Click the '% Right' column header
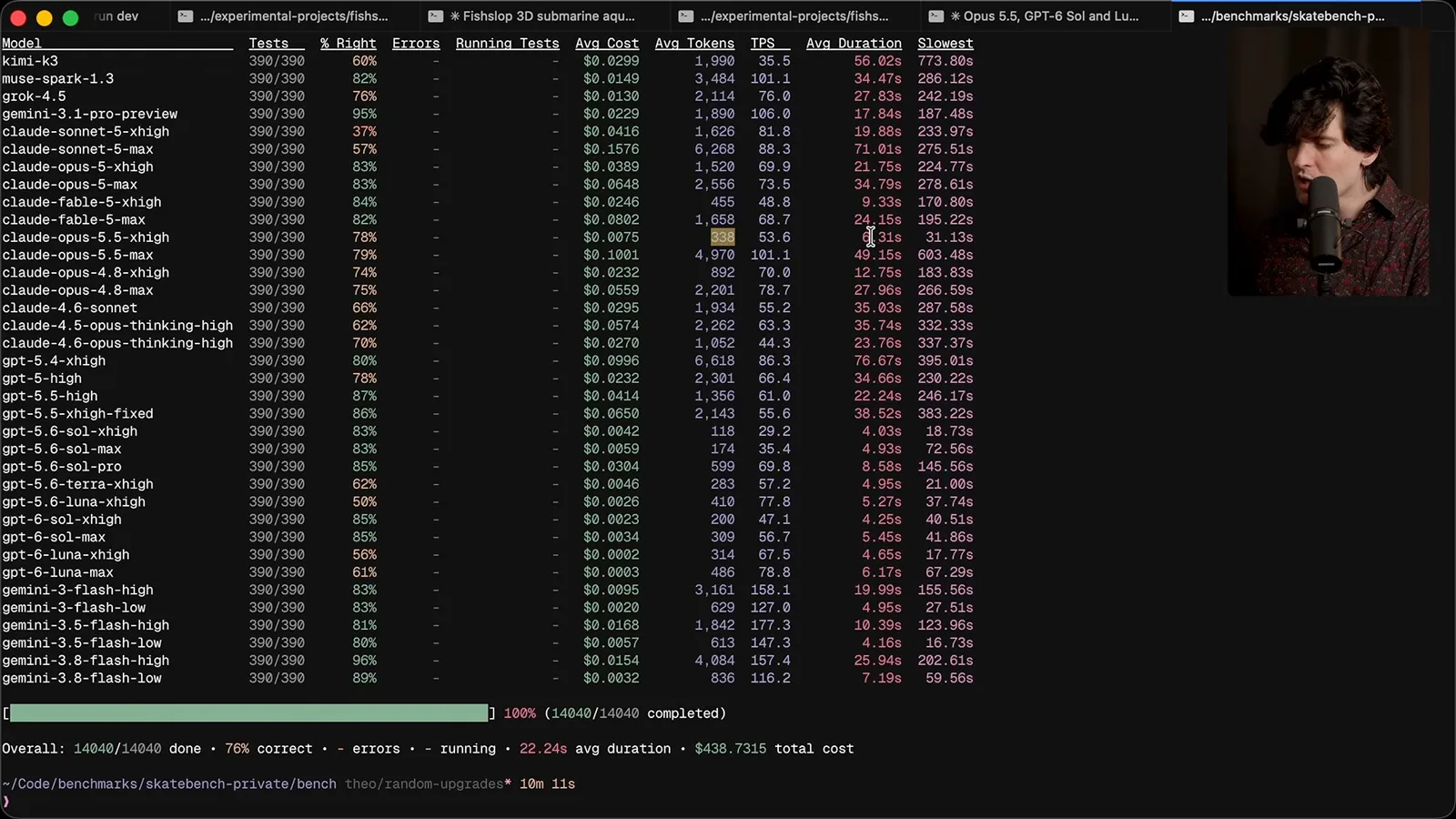1456x819 pixels. tap(348, 43)
